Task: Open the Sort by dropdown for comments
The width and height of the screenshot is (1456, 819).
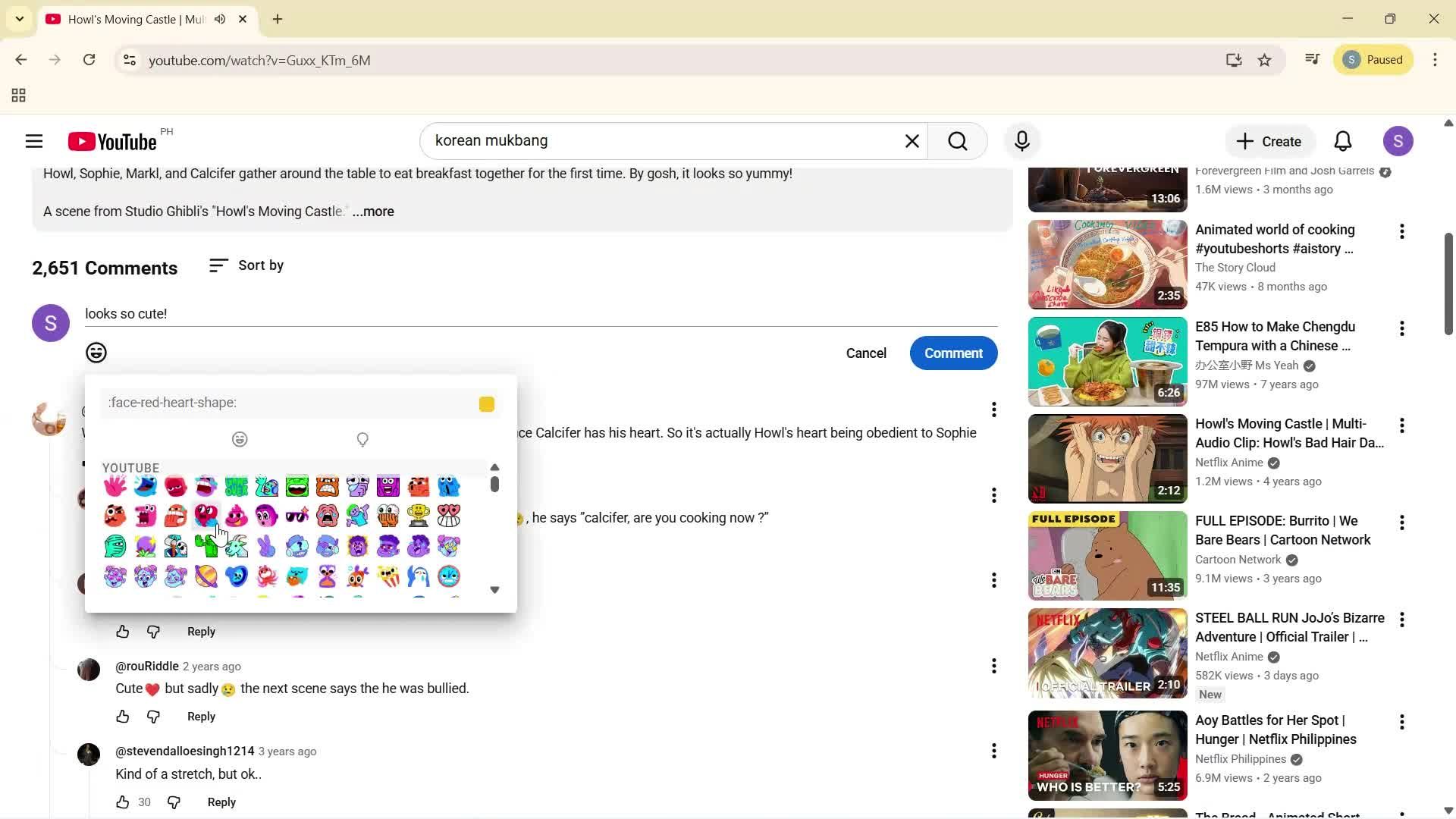Action: tap(246, 265)
